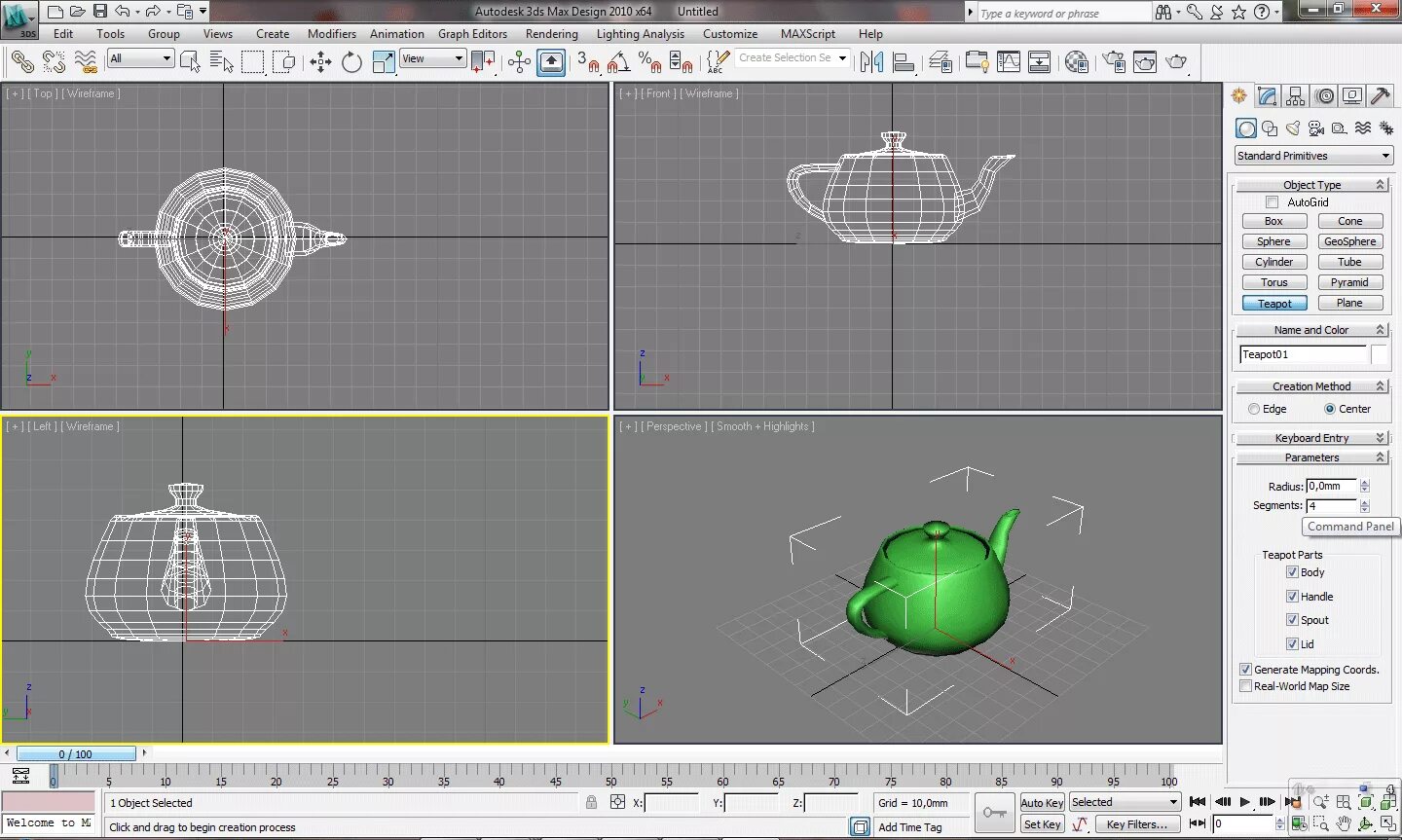Toggle the Angle Snap icon
The width and height of the screenshot is (1402, 840).
tap(619, 62)
